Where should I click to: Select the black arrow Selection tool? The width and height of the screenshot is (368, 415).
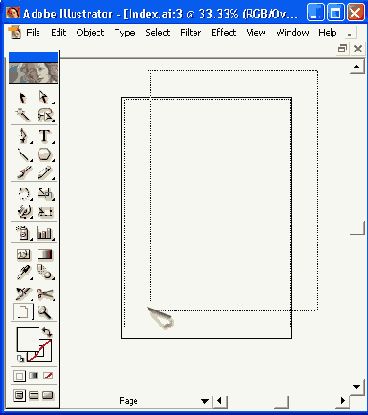click(23, 98)
